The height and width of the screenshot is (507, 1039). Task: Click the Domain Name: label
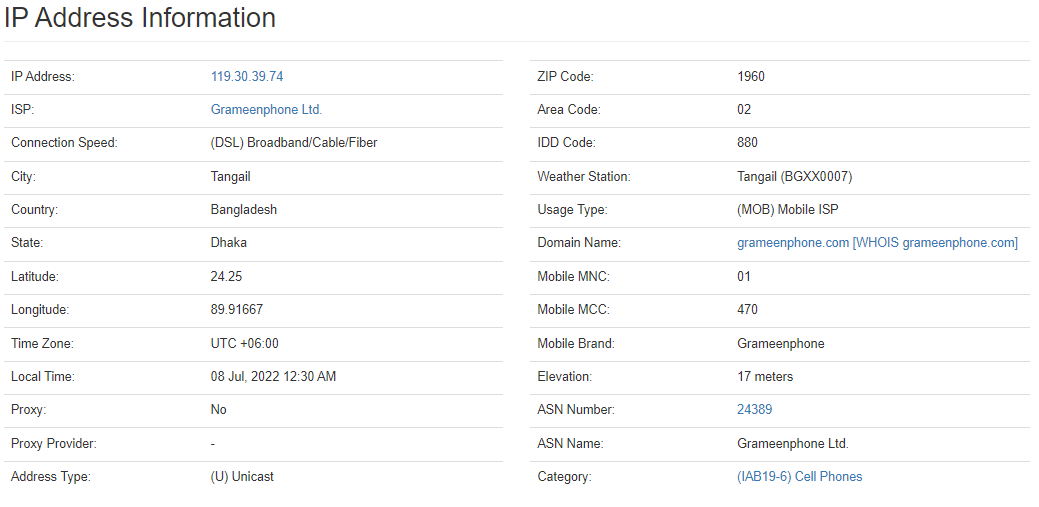tap(579, 243)
